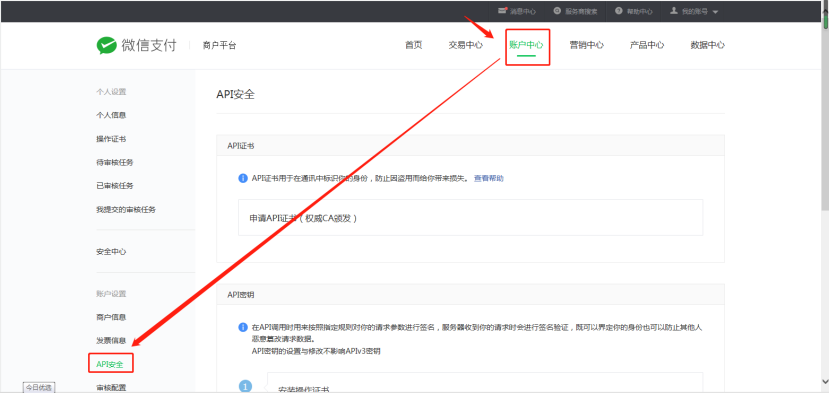
Task: Open 数据中心 navigation tab
Action: (708, 45)
